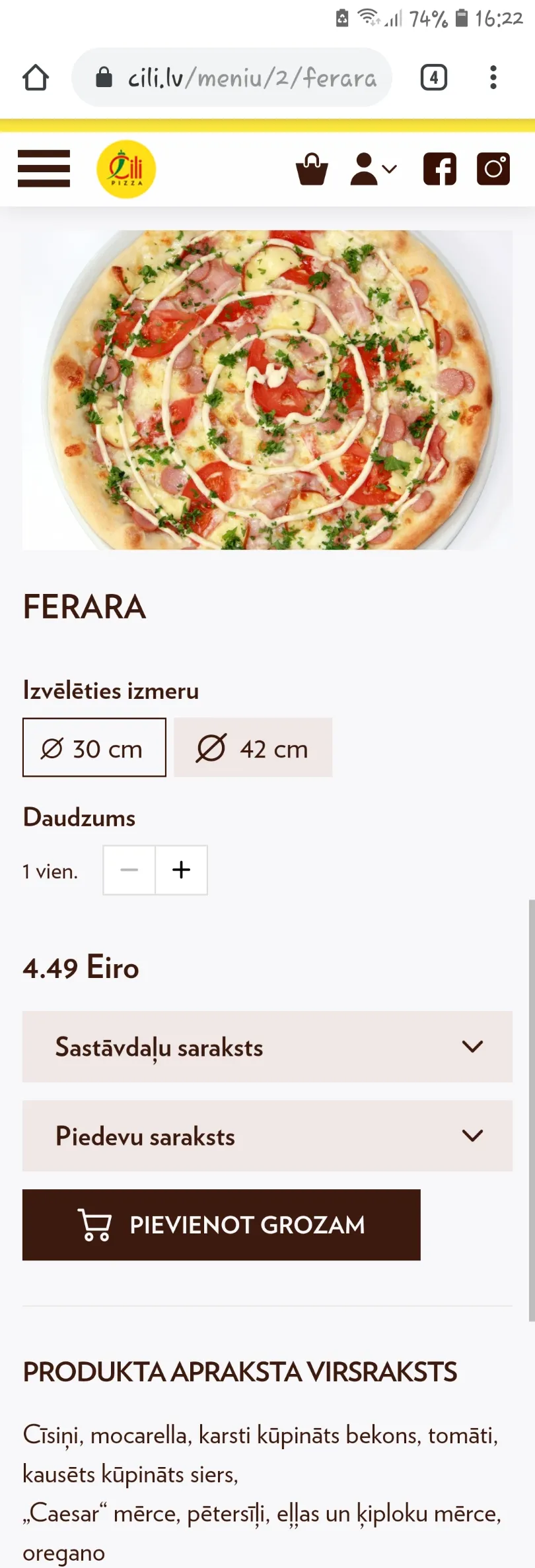Select the 30 cm pizza size
This screenshot has width=535, height=1568.
point(94,747)
